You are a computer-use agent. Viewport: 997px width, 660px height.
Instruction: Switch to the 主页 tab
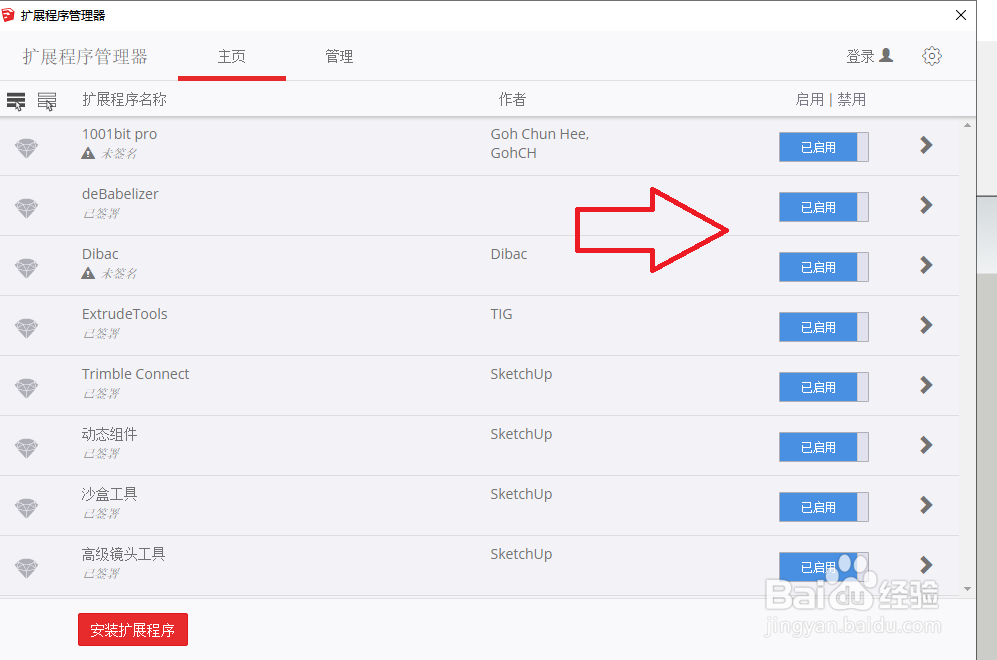pos(231,57)
